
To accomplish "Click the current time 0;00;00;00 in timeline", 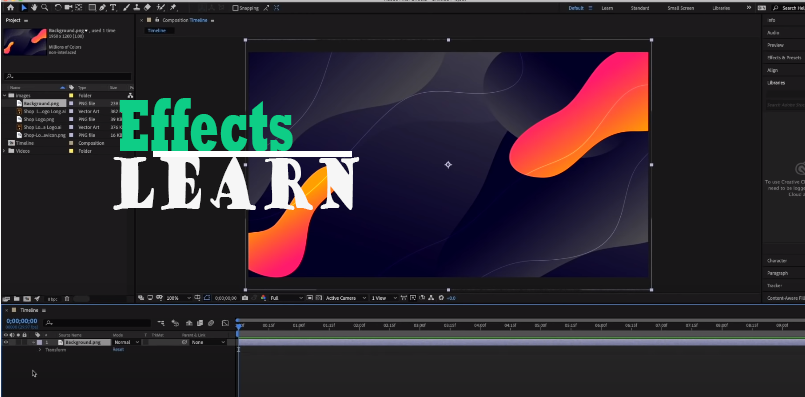I will (22, 321).
